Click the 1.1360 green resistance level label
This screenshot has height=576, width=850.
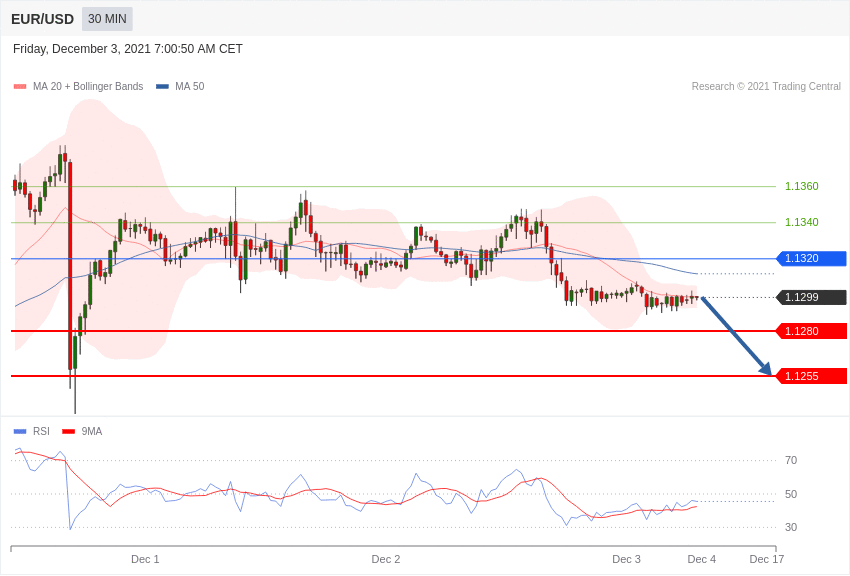(802, 186)
